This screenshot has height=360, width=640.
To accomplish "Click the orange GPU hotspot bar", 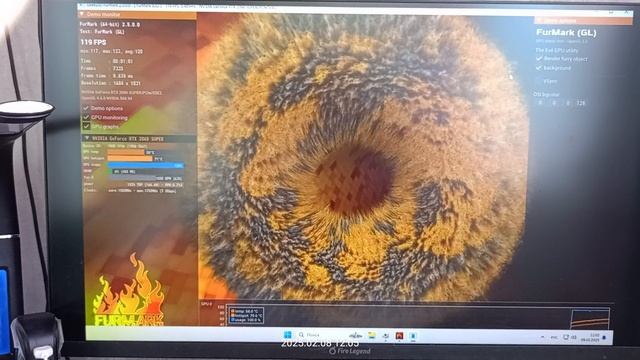I will click(130, 158).
